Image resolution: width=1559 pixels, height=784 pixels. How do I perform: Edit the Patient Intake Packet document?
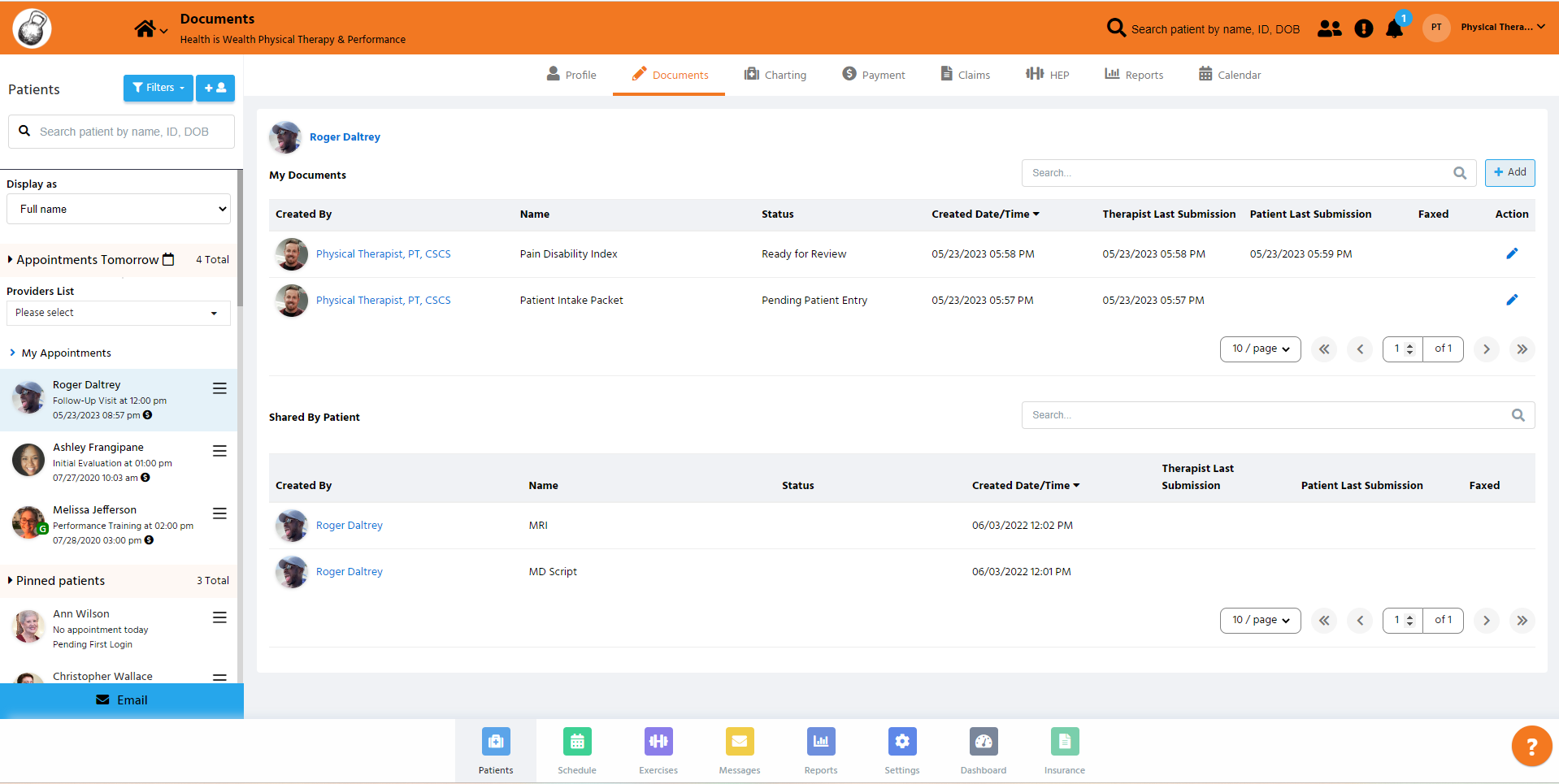point(1512,300)
